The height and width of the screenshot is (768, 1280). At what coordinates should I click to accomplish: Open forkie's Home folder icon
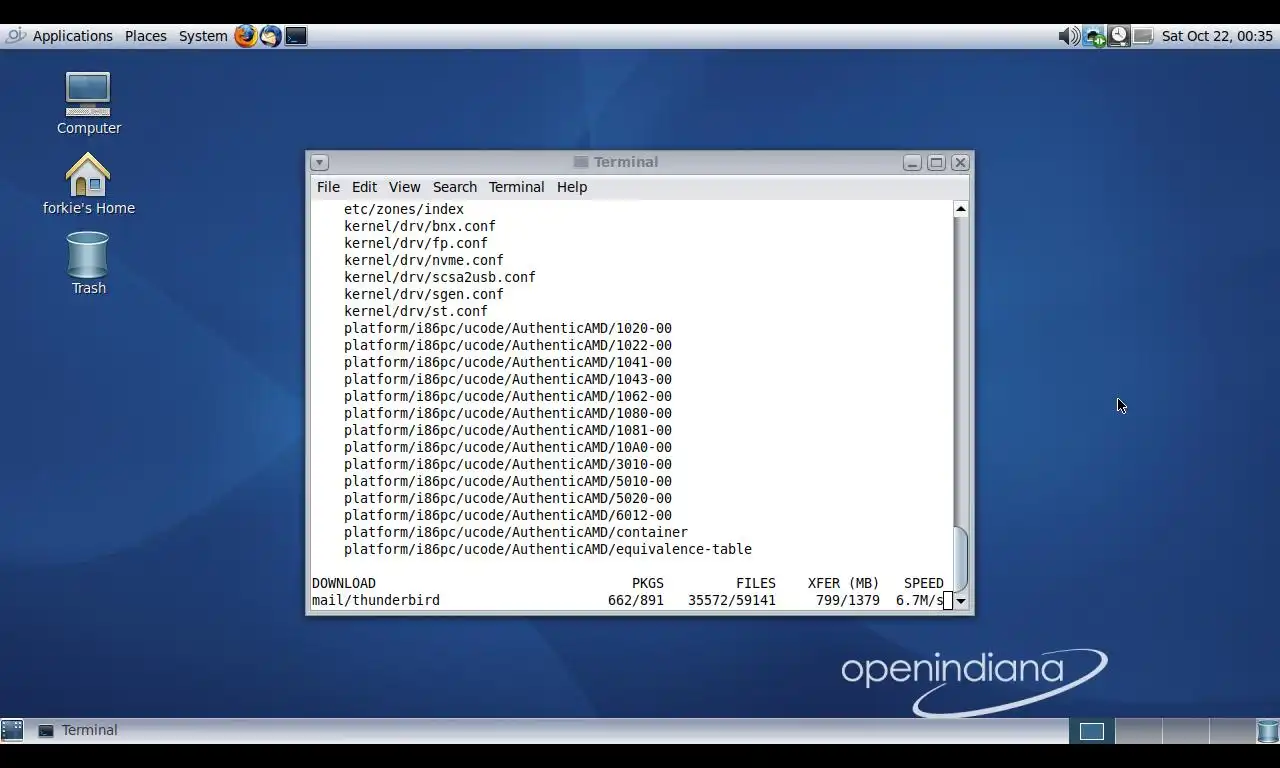point(88,184)
